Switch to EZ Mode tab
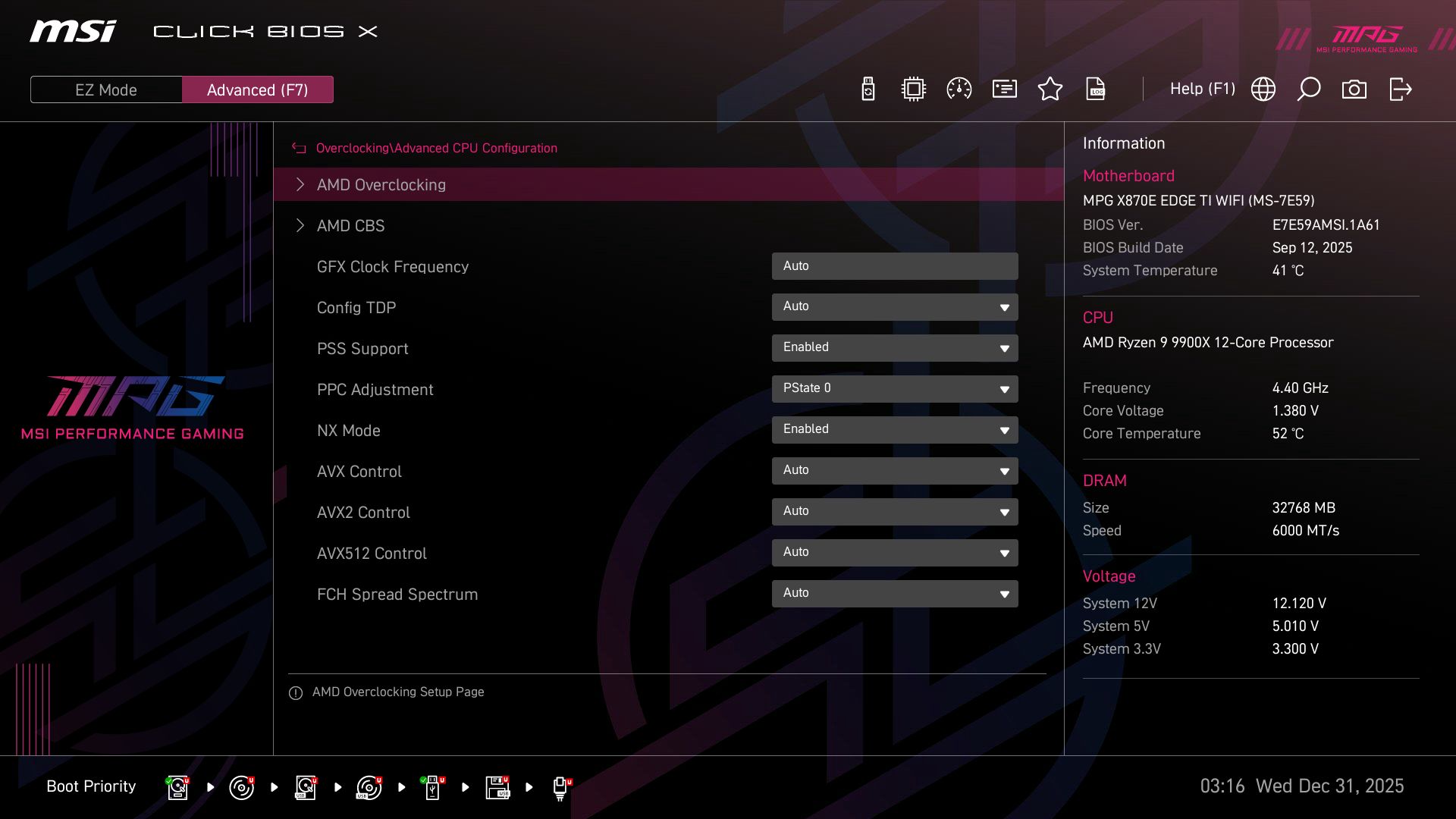The width and height of the screenshot is (1456, 819). pos(105,89)
